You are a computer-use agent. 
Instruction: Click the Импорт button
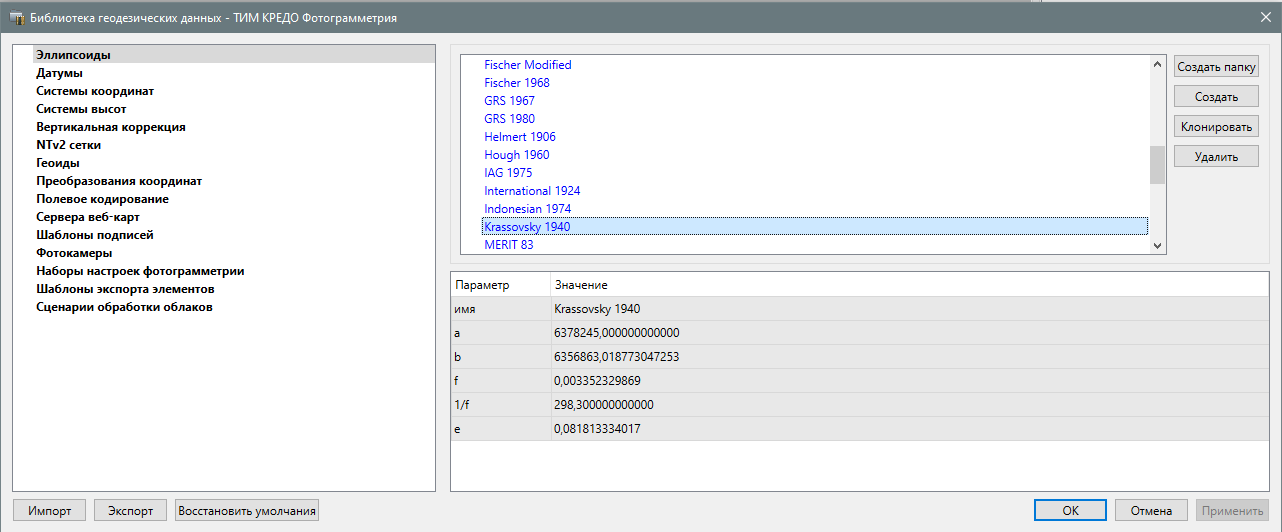pyautogui.click(x=50, y=510)
